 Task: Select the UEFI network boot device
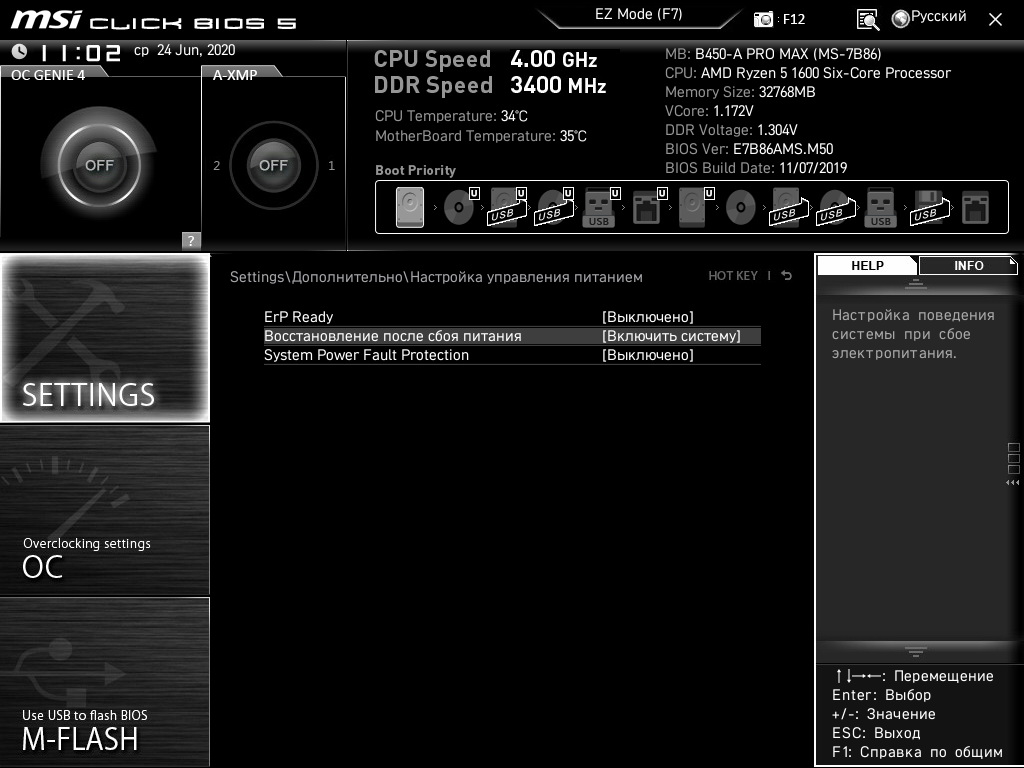(648, 208)
